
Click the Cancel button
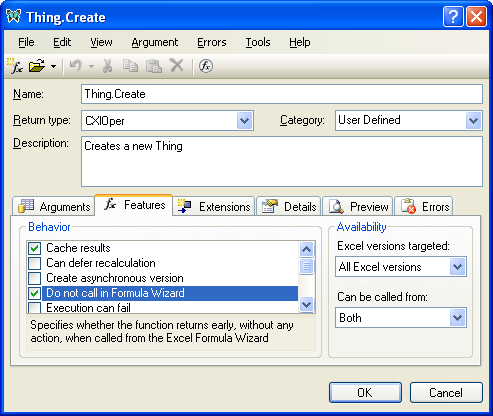coord(446,393)
